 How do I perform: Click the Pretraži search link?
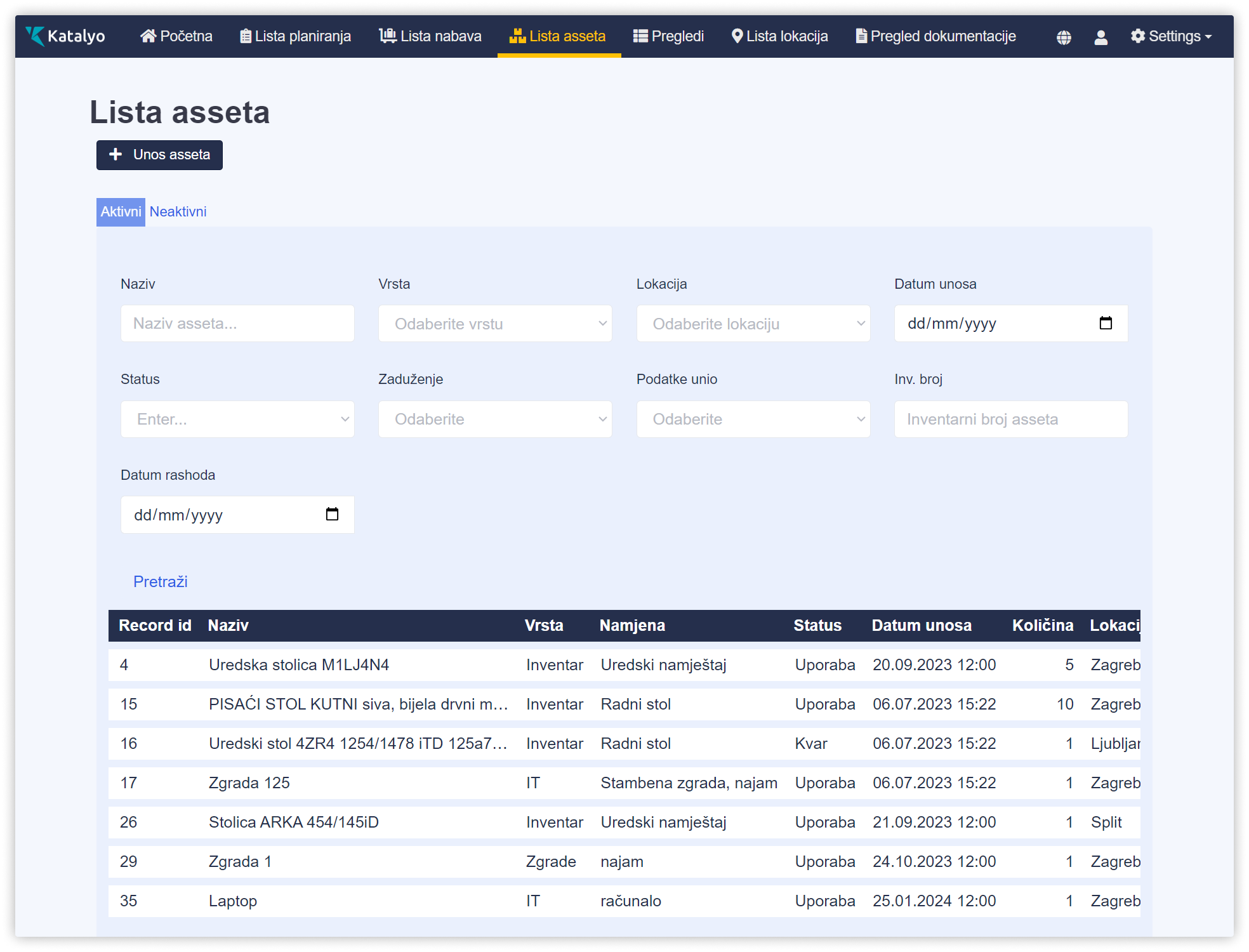160,581
